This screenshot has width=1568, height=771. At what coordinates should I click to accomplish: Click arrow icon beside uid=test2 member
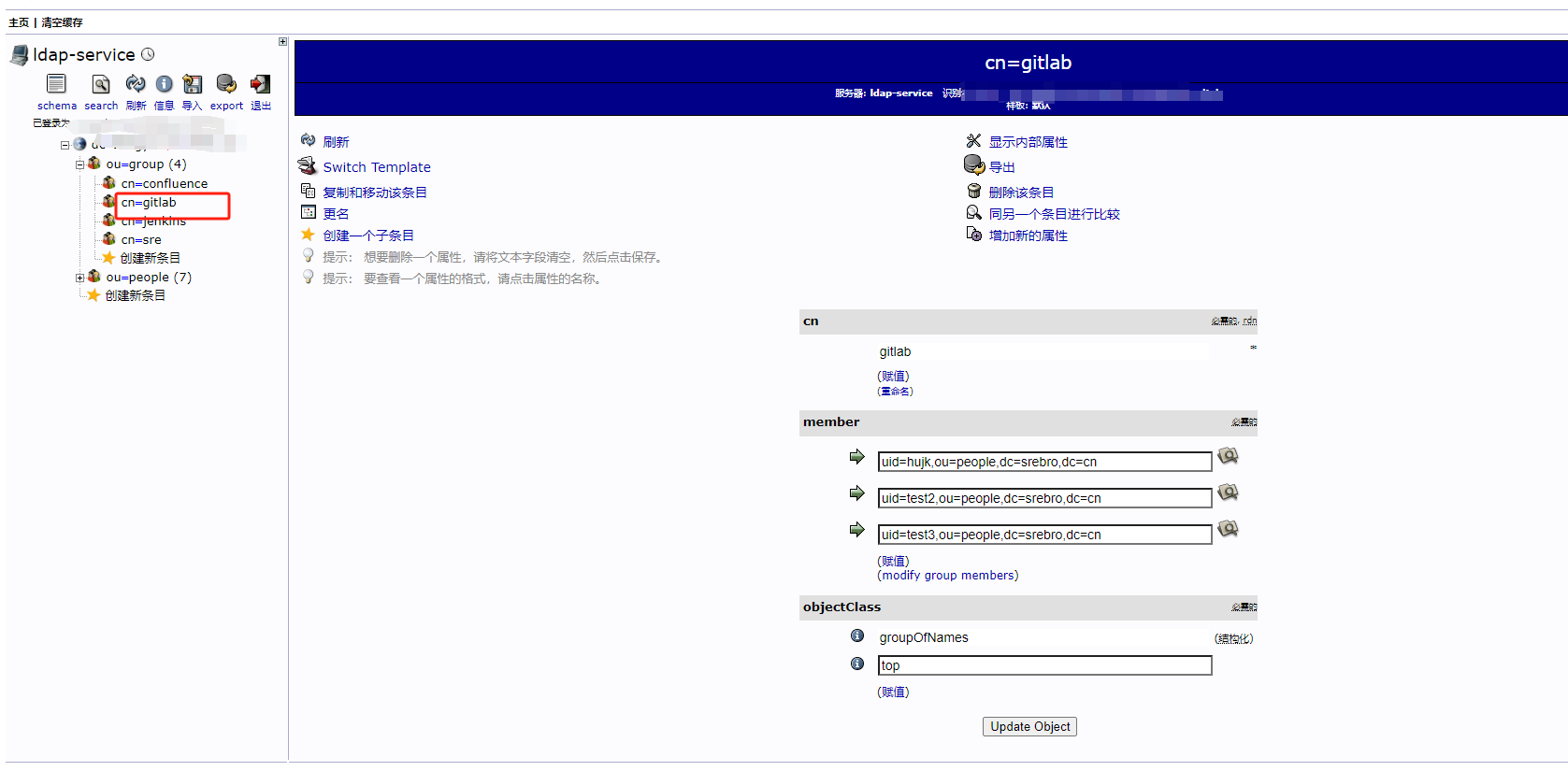click(x=856, y=493)
